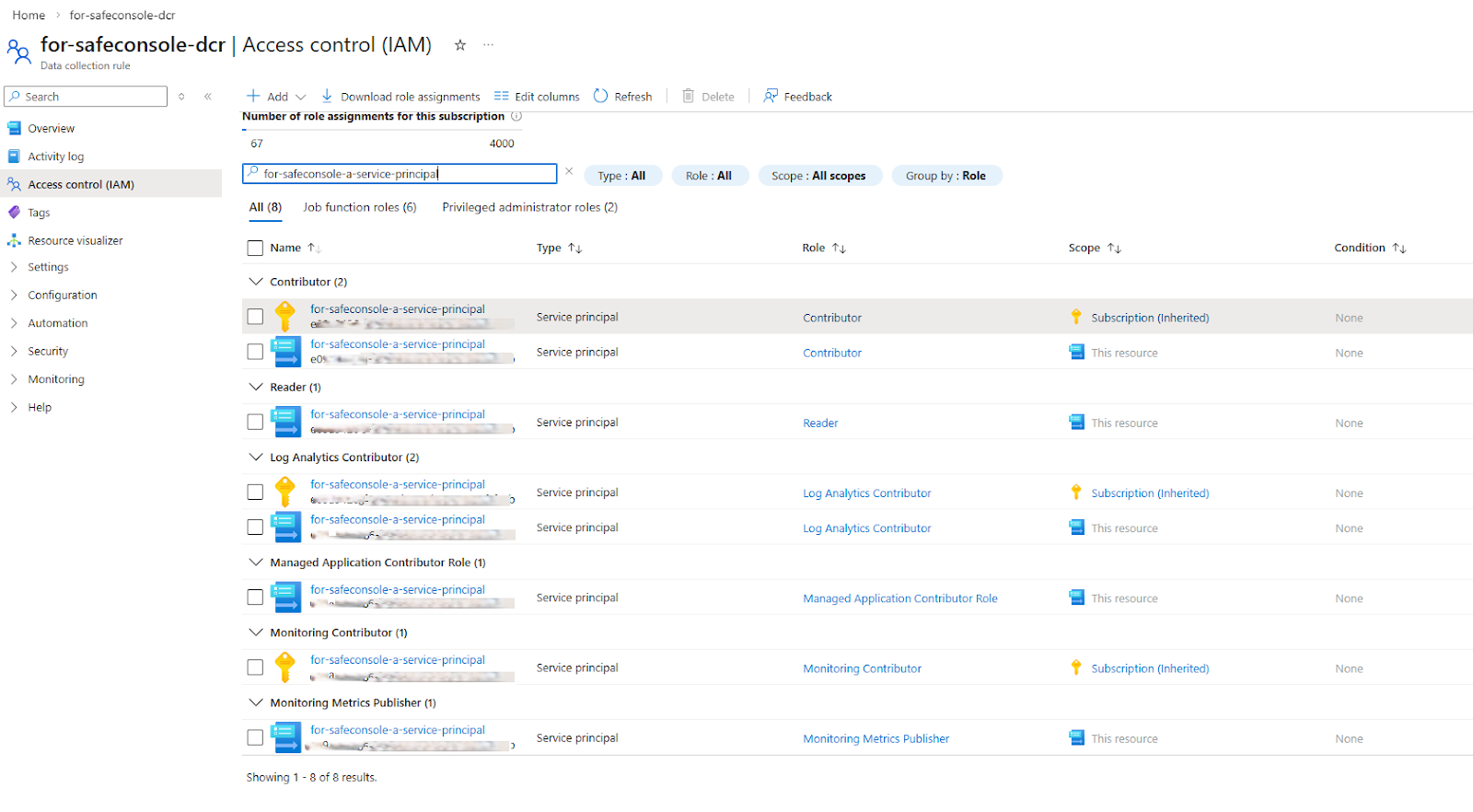
Task: Open the Role : All filter
Action: 709,176
